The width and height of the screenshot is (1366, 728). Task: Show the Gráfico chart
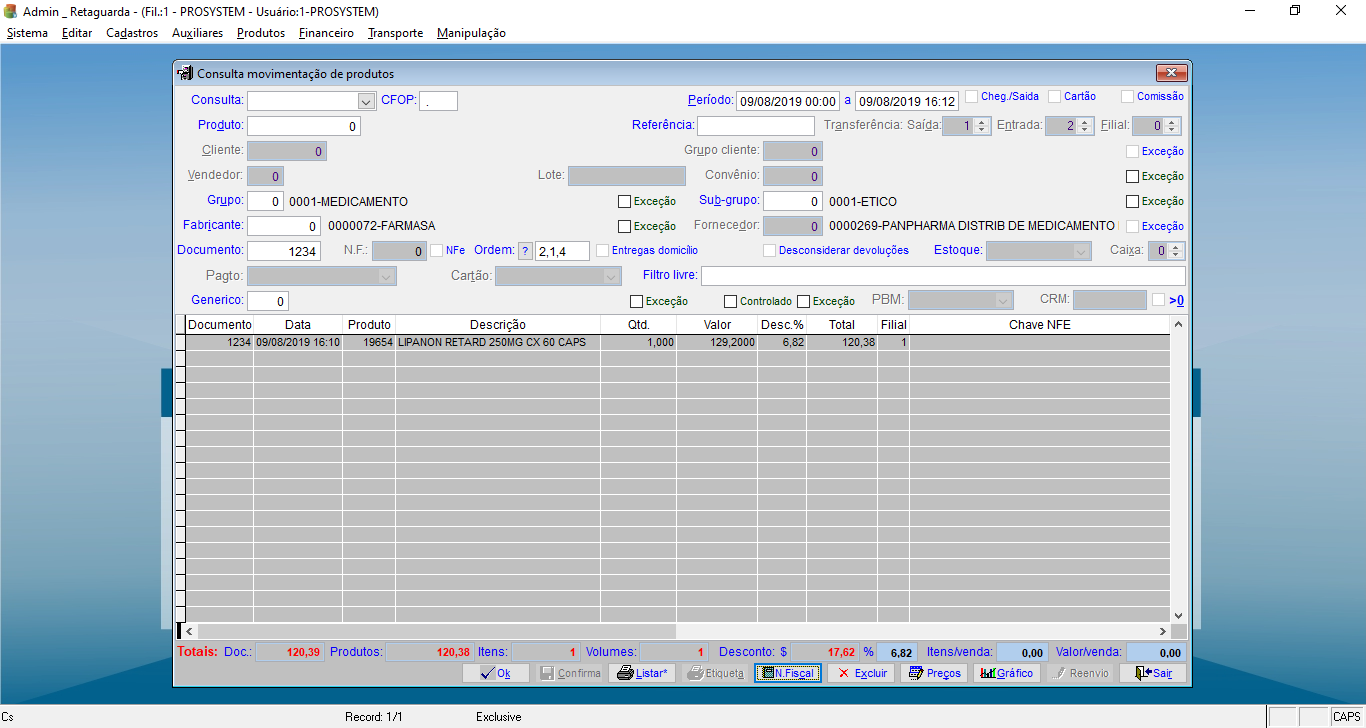1007,673
